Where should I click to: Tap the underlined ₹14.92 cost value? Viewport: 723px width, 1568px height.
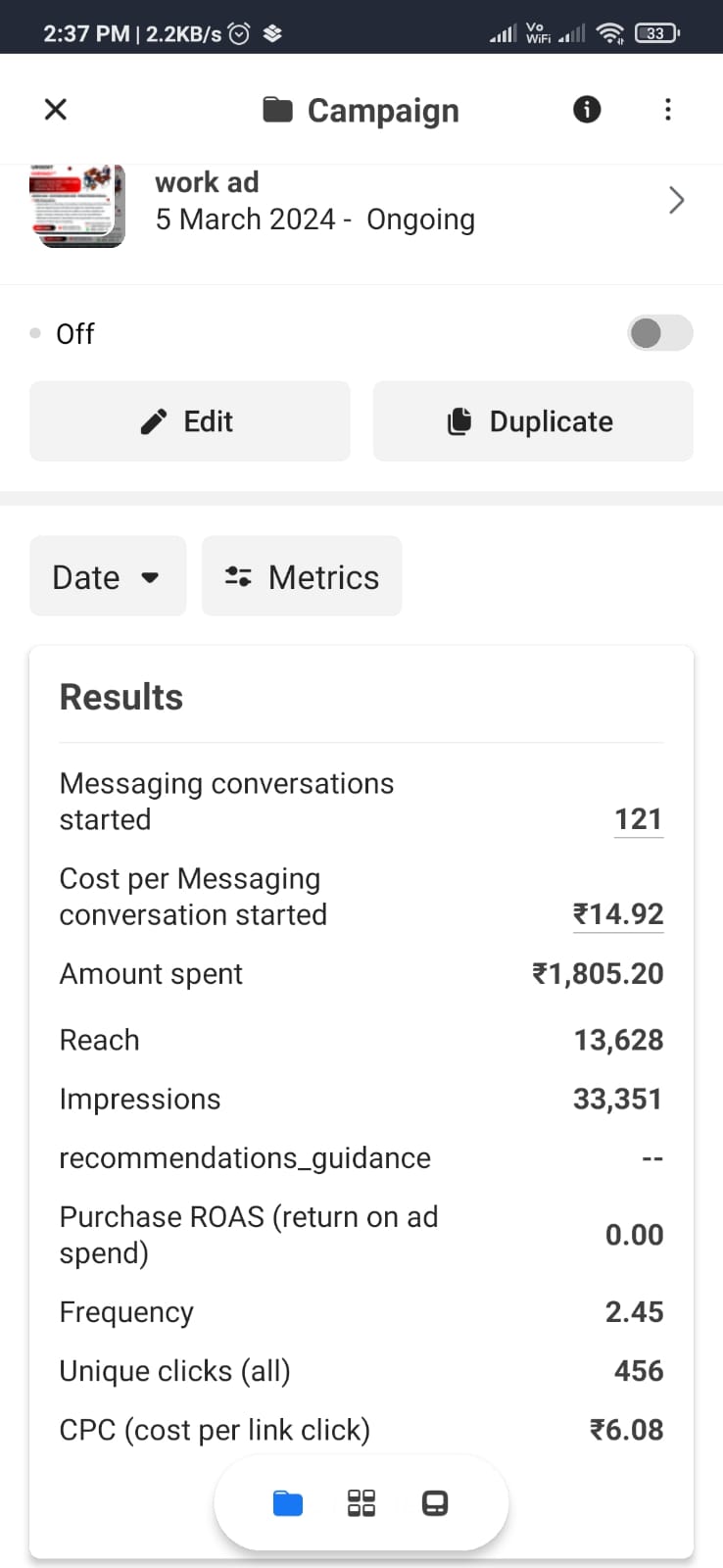[618, 914]
